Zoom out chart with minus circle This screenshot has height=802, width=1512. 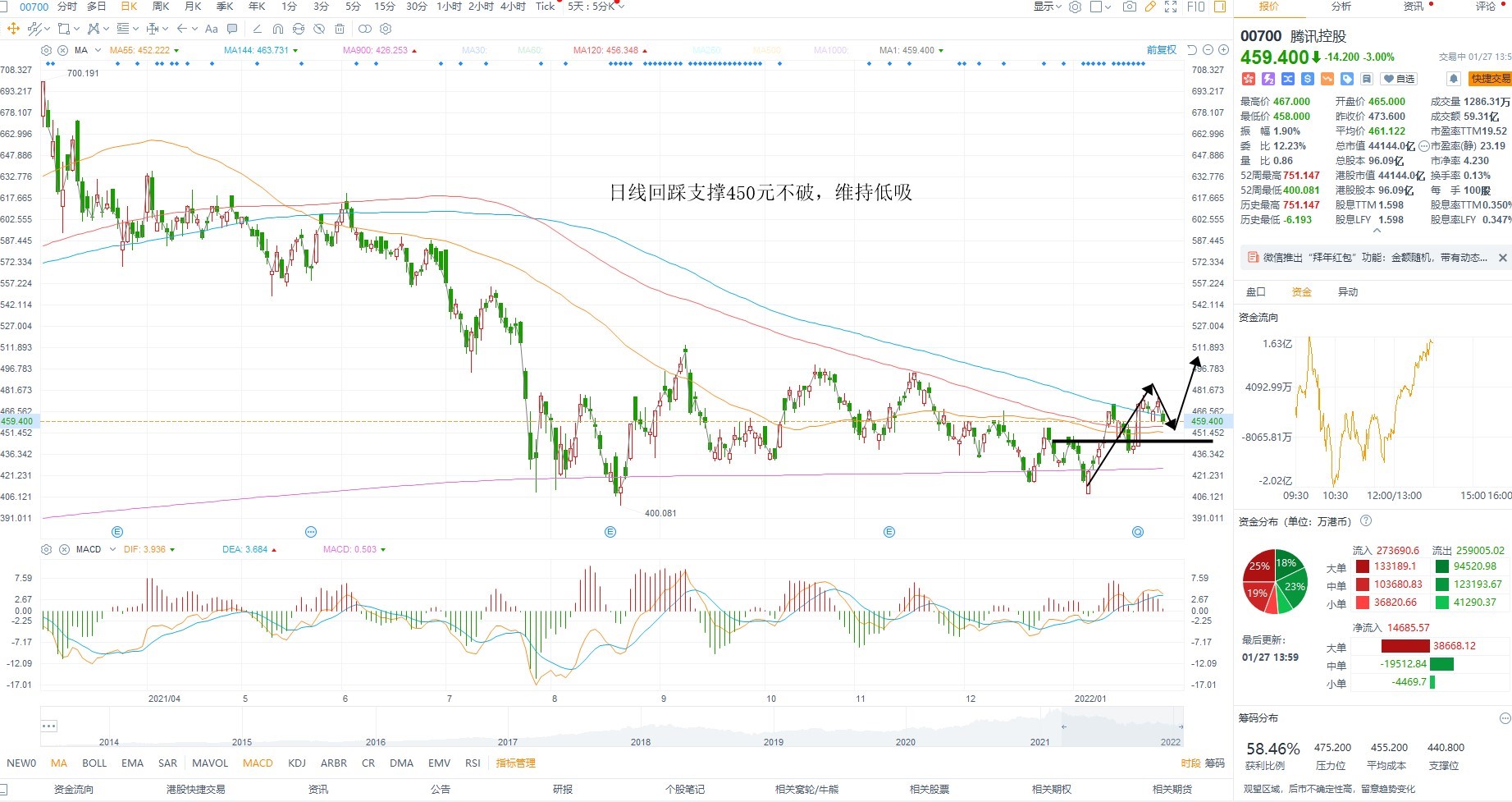click(1208, 50)
